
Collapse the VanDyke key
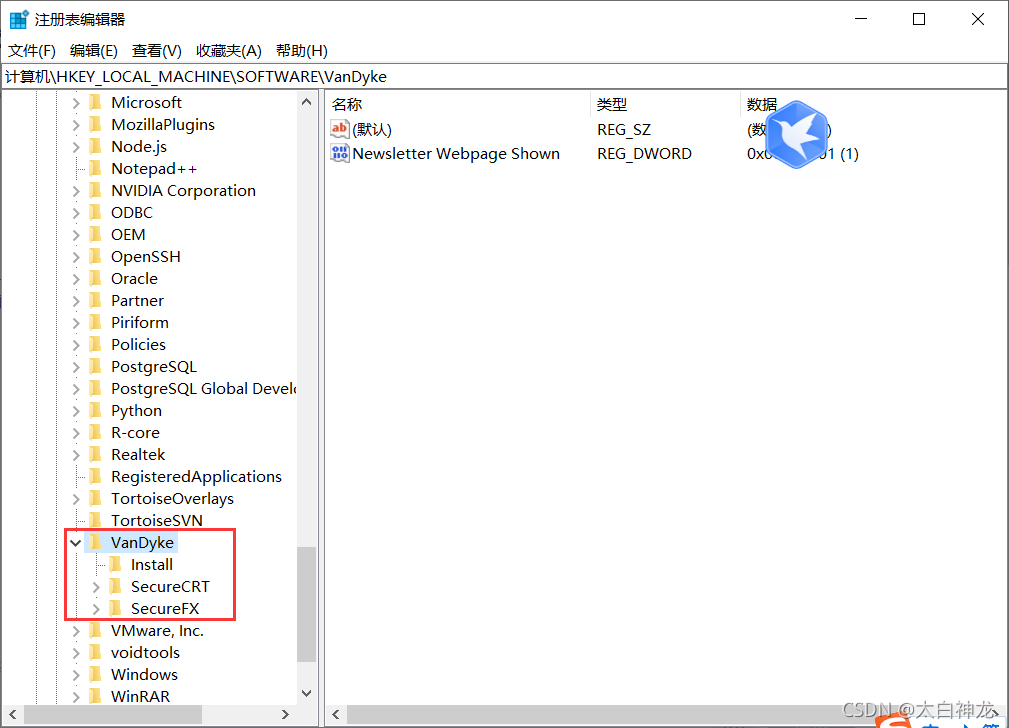point(76,543)
